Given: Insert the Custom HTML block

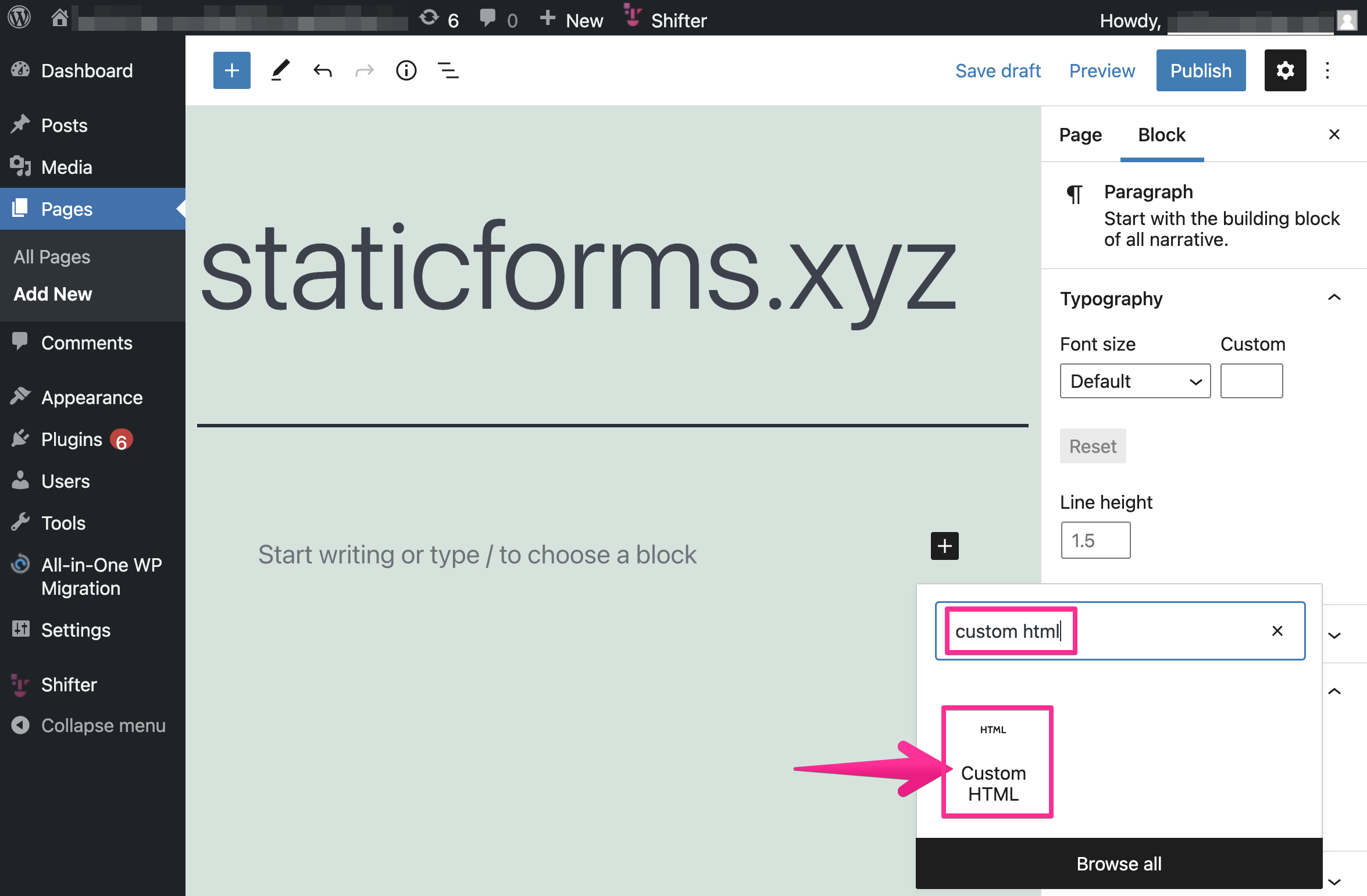Looking at the screenshot, I should point(994,762).
